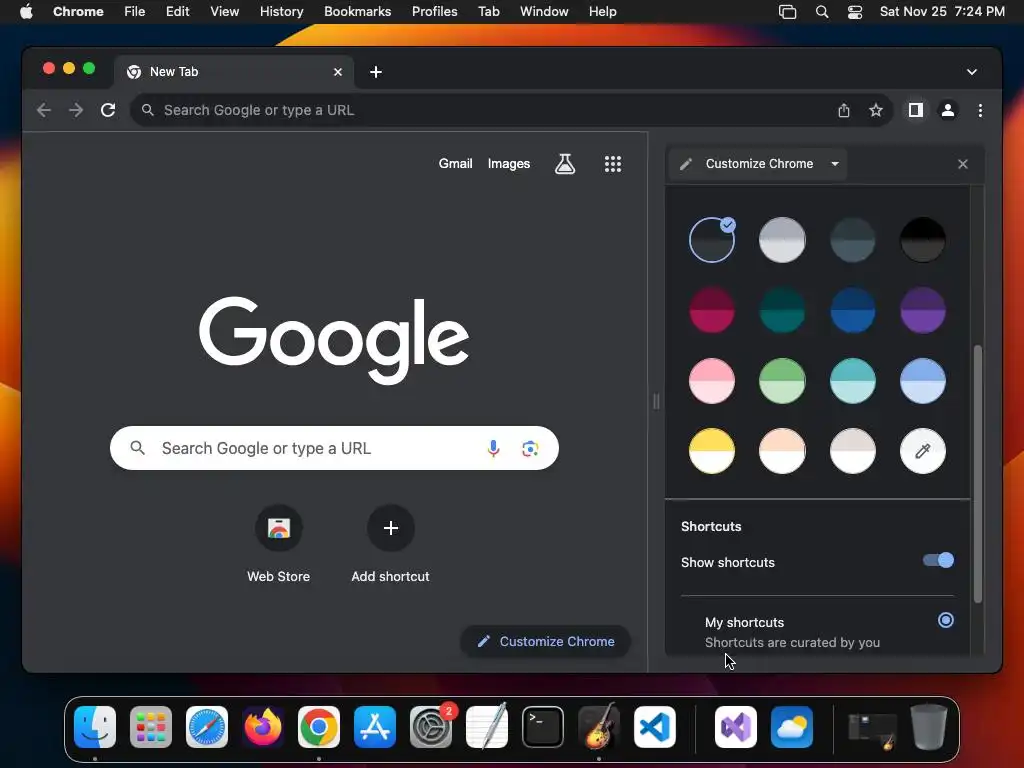1024x768 pixels.
Task: Search by image with Google Lens
Action: click(530, 448)
